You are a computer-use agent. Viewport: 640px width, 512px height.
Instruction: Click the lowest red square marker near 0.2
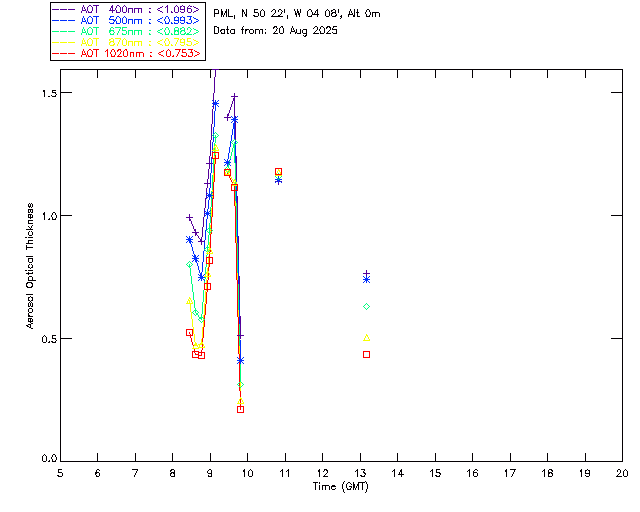(240, 410)
